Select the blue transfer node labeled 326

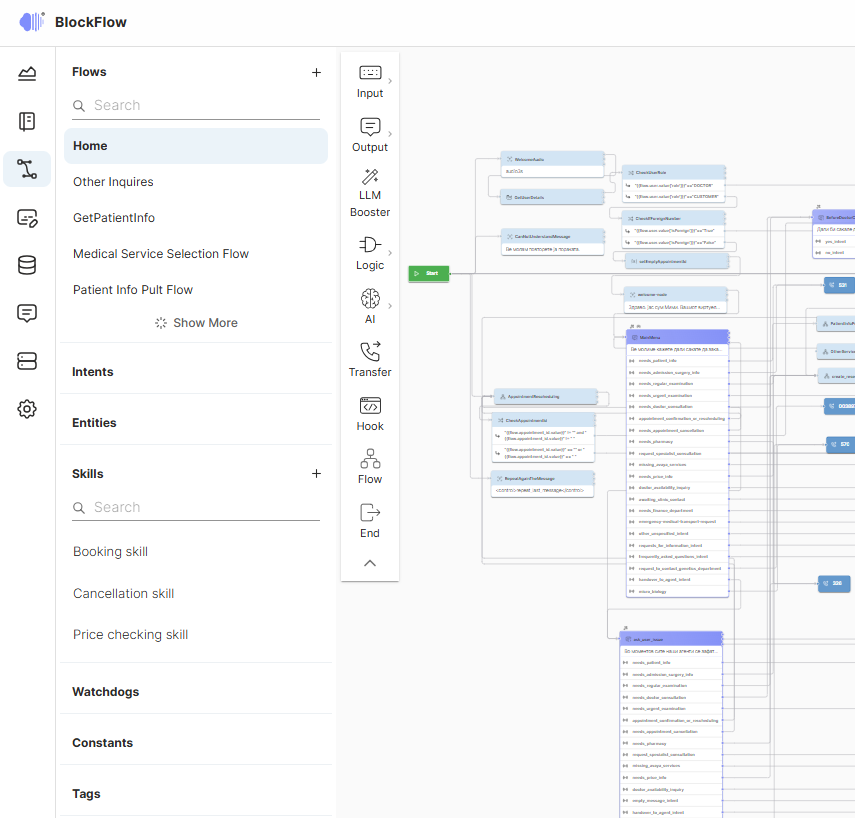point(834,584)
